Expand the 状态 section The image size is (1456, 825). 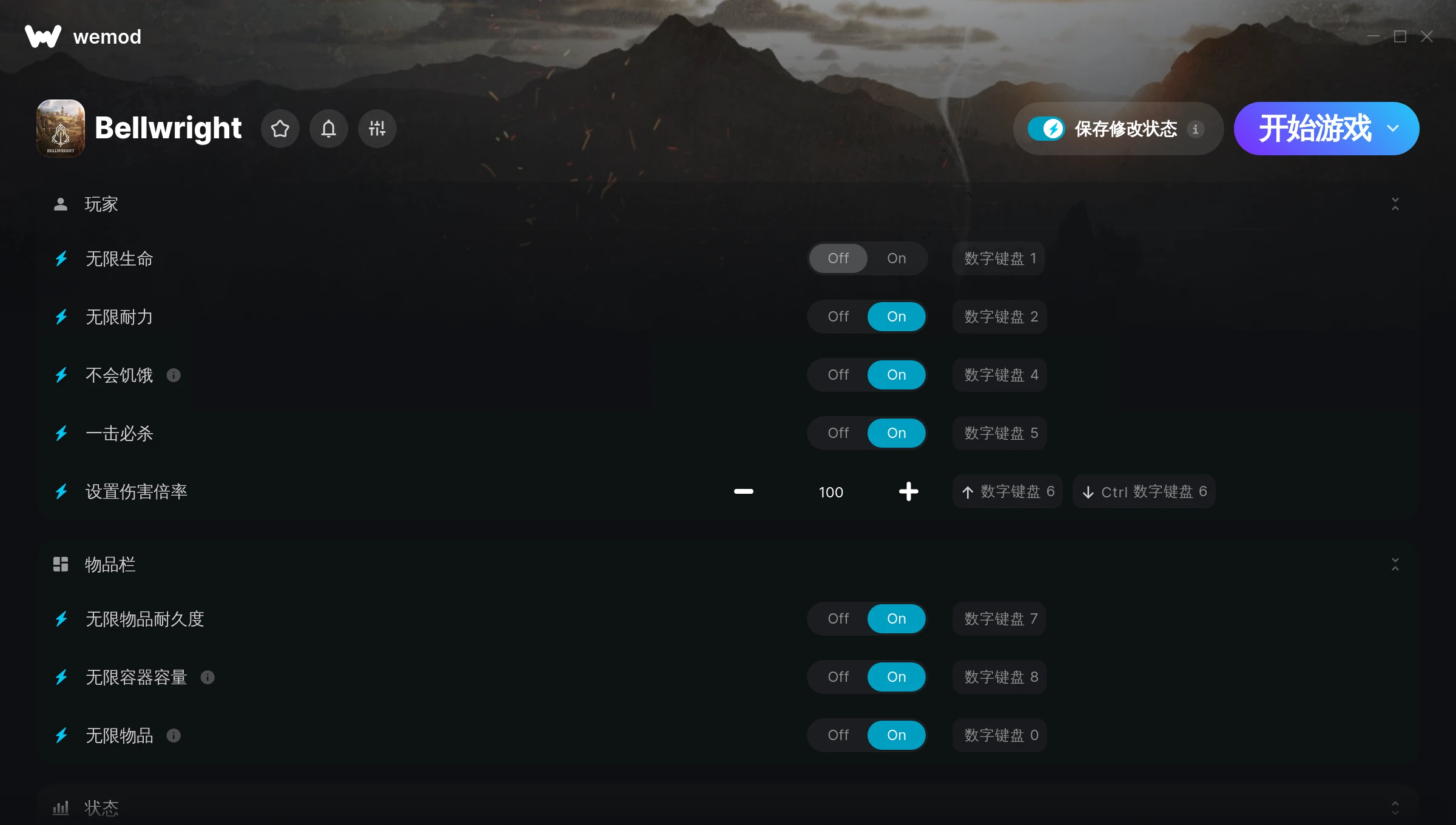pos(1395,808)
